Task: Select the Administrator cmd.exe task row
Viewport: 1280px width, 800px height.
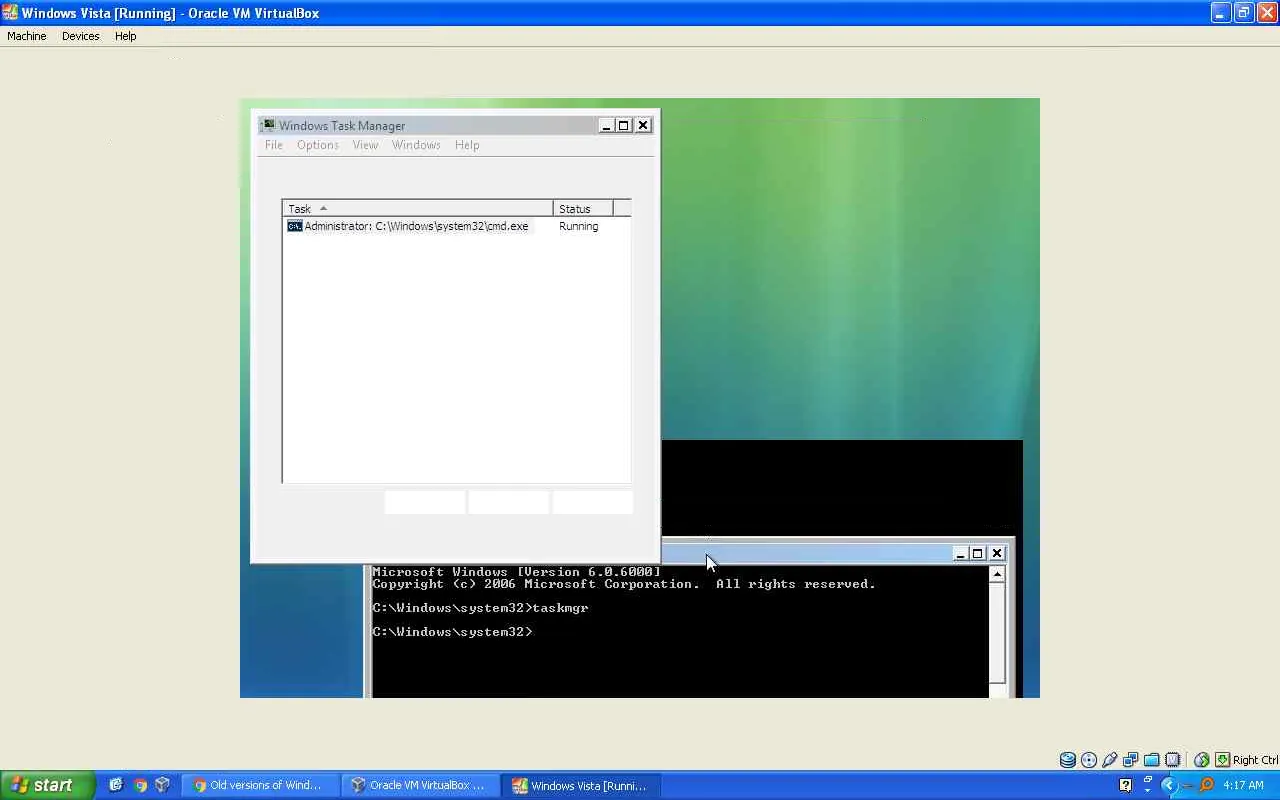Action: click(x=456, y=226)
